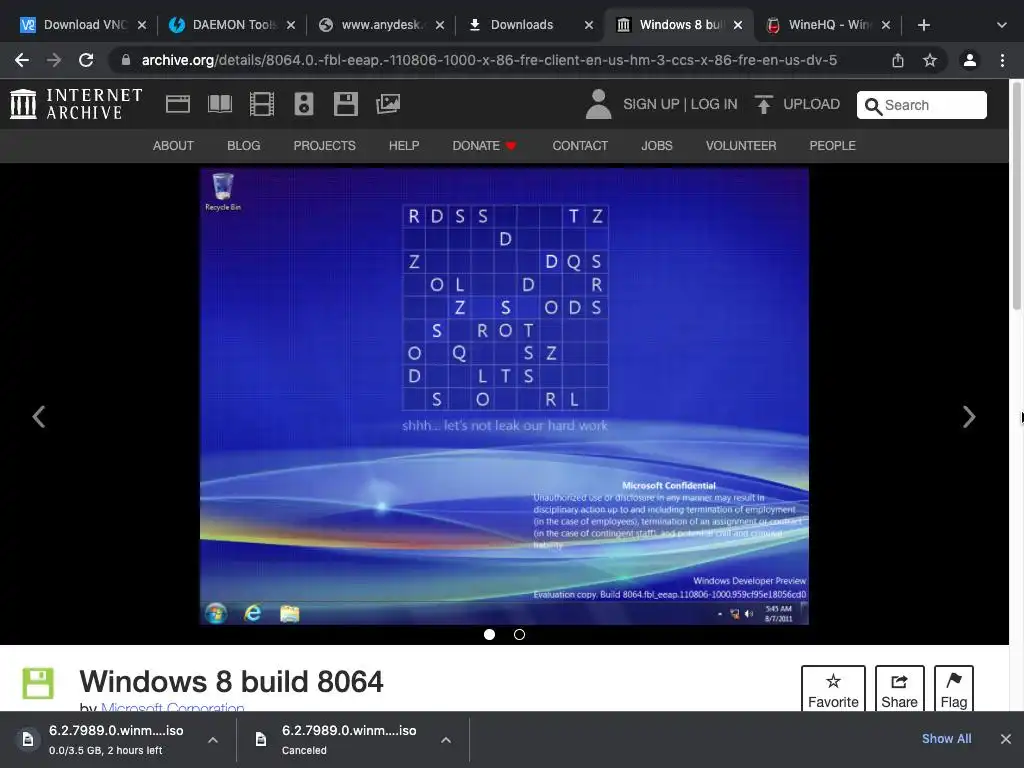Viewport: 1024px width, 768px height.
Task: Switch to the DAEMON Tools tab
Action: point(232,25)
